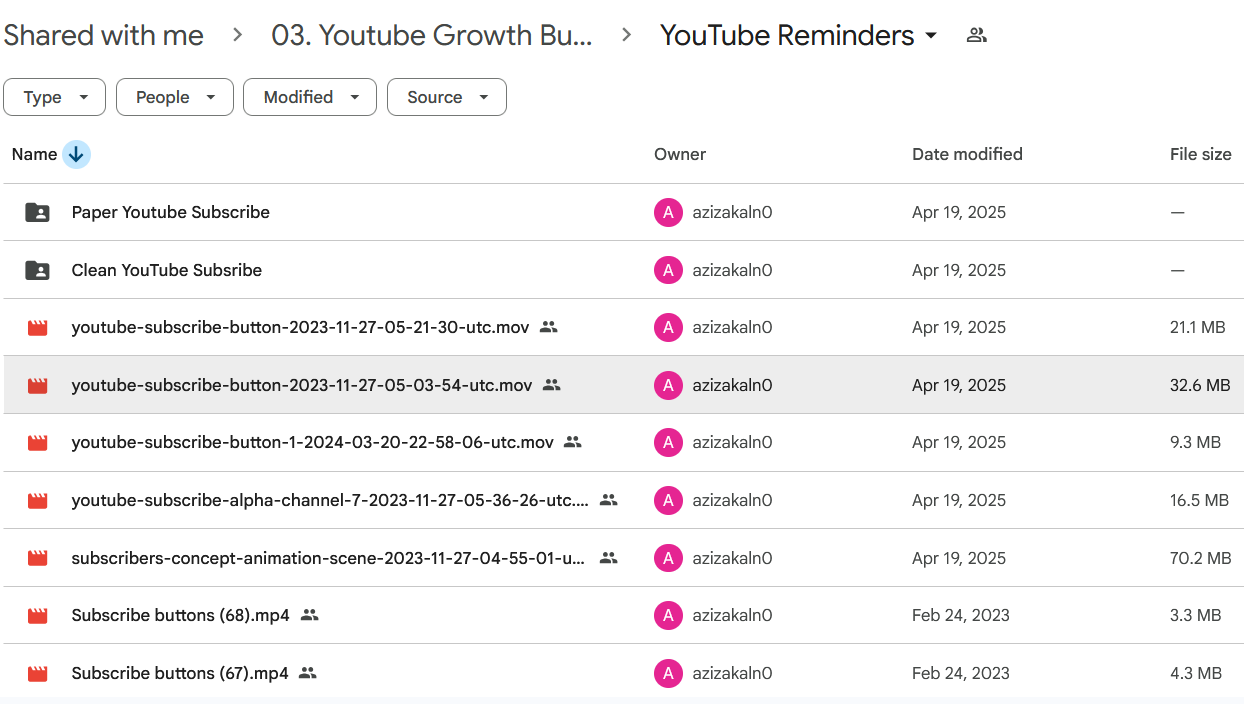Click the shared-folder people icon beside YouTube Reminders
Screen dimensions: 1244x704
(x=977, y=36)
